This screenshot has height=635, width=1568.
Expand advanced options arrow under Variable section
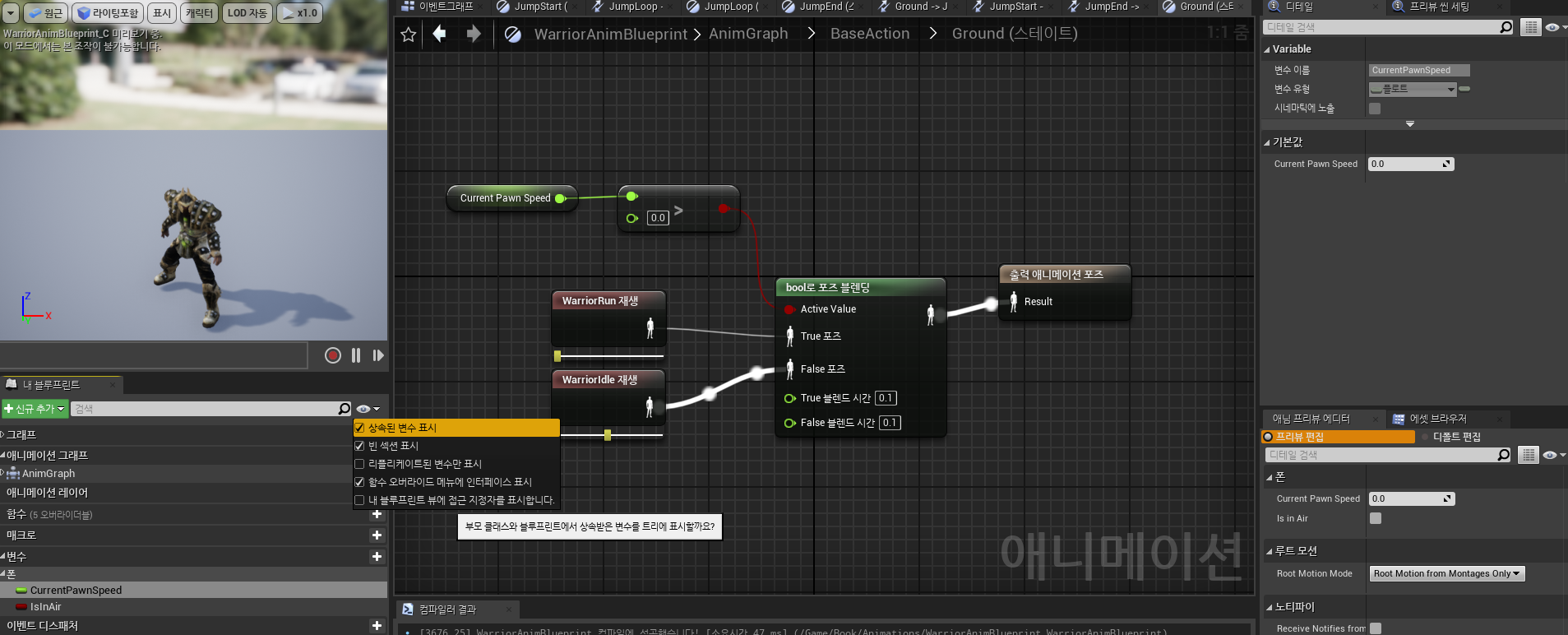[1410, 124]
